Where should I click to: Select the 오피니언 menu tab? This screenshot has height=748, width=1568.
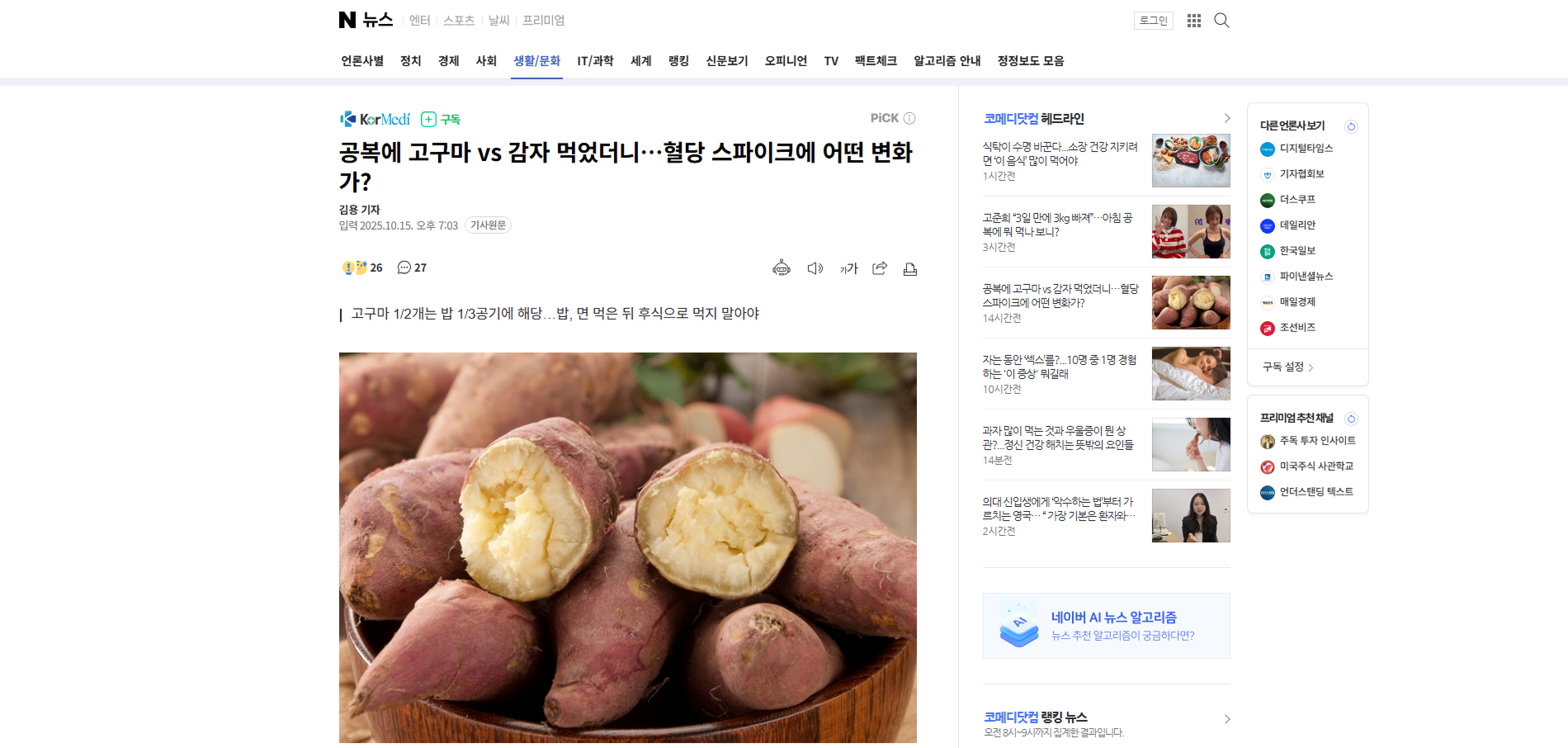coord(786,61)
